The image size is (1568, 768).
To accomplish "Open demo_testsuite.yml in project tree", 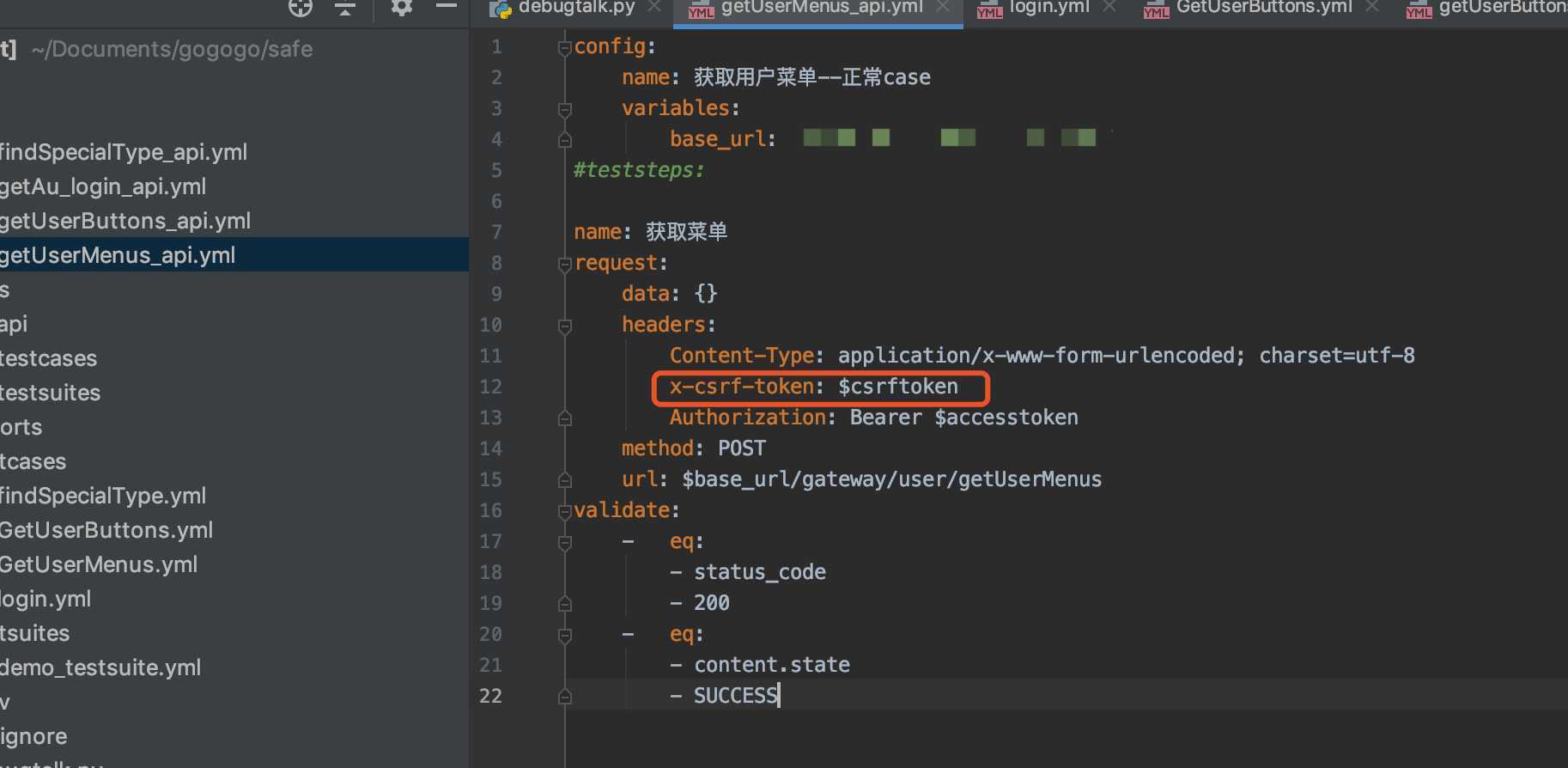I will [100, 667].
